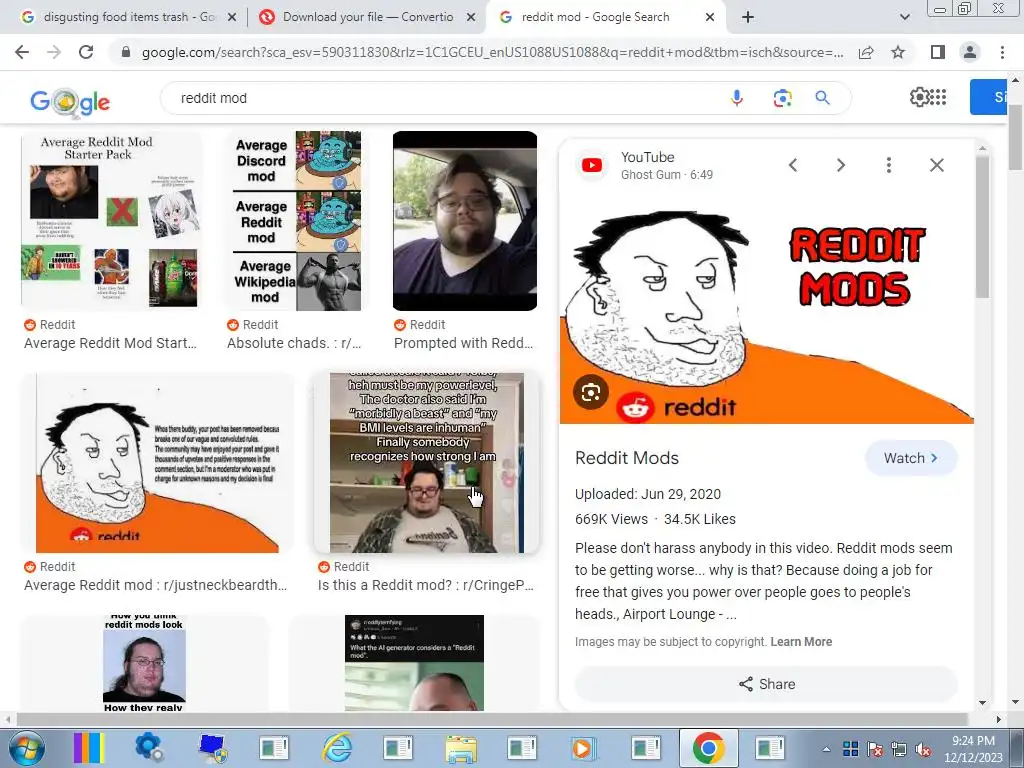The image size is (1024, 768).
Task: Open the tab search dropdown
Action: click(x=904, y=17)
